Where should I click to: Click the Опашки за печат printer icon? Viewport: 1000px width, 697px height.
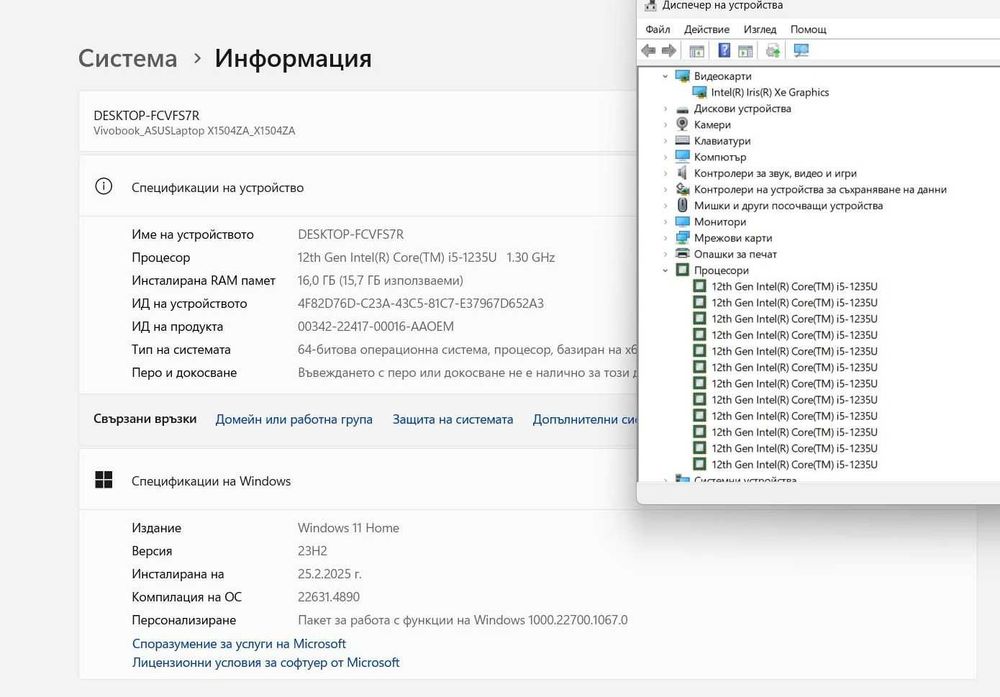coord(682,254)
